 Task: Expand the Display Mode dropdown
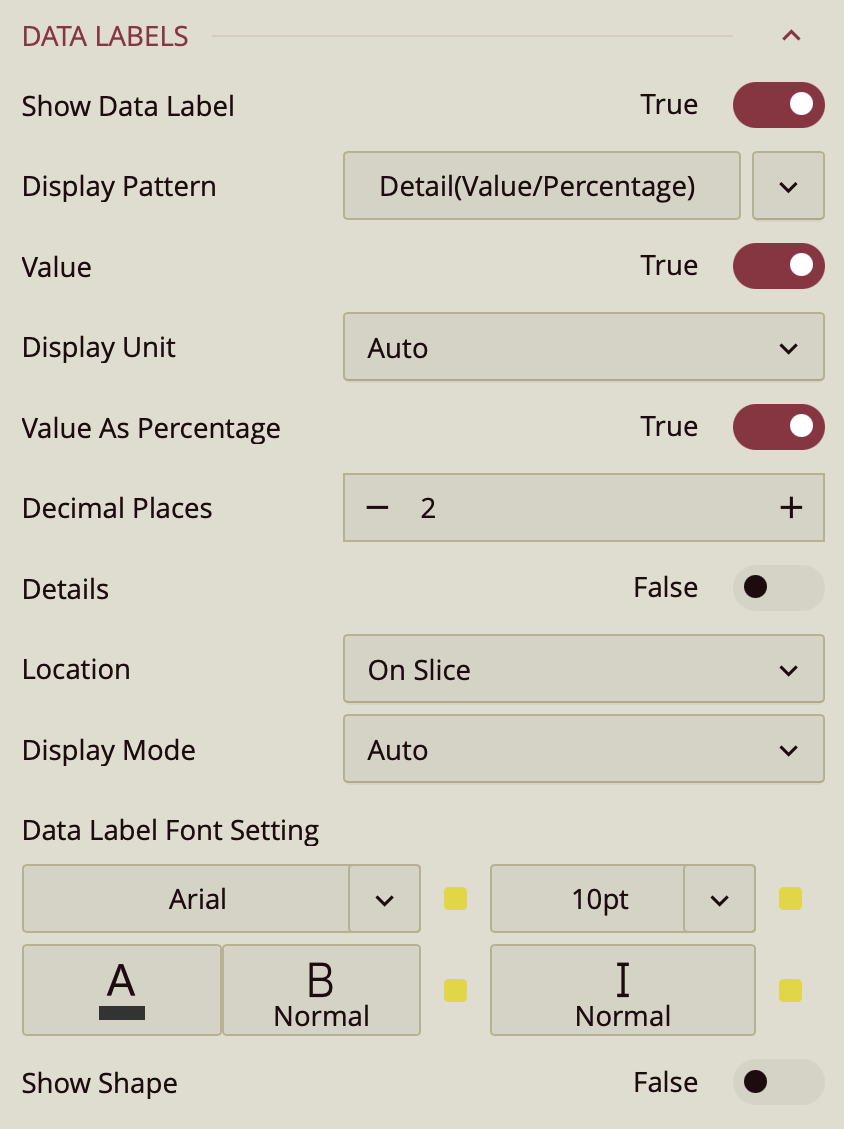pyautogui.click(x=583, y=749)
